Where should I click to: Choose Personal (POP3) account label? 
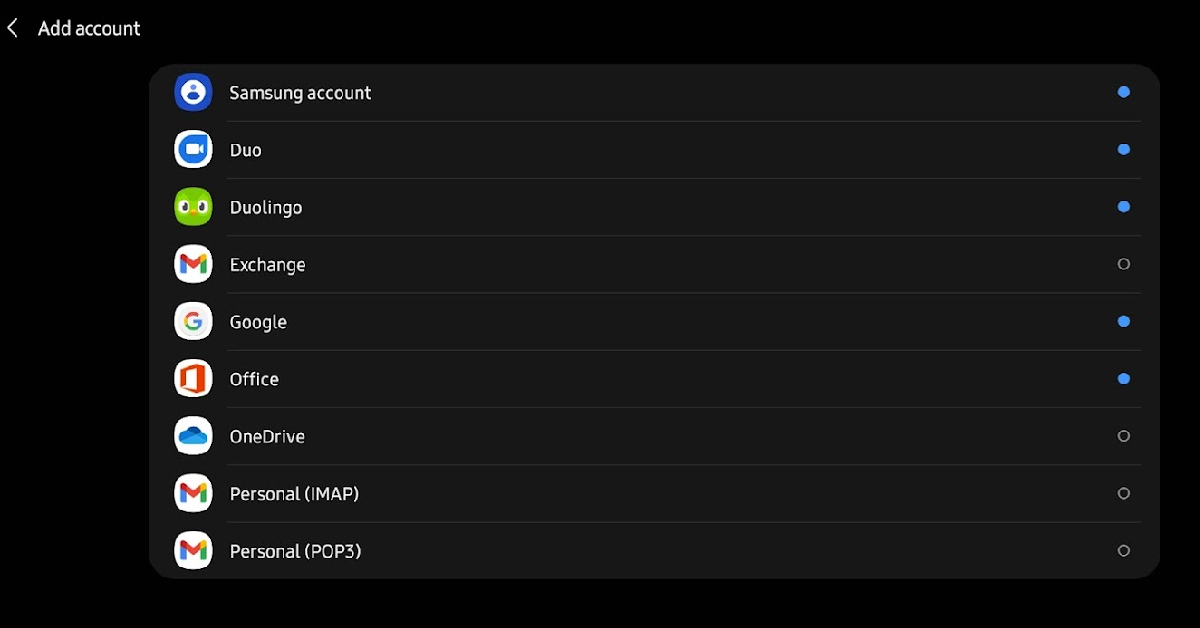coord(295,551)
